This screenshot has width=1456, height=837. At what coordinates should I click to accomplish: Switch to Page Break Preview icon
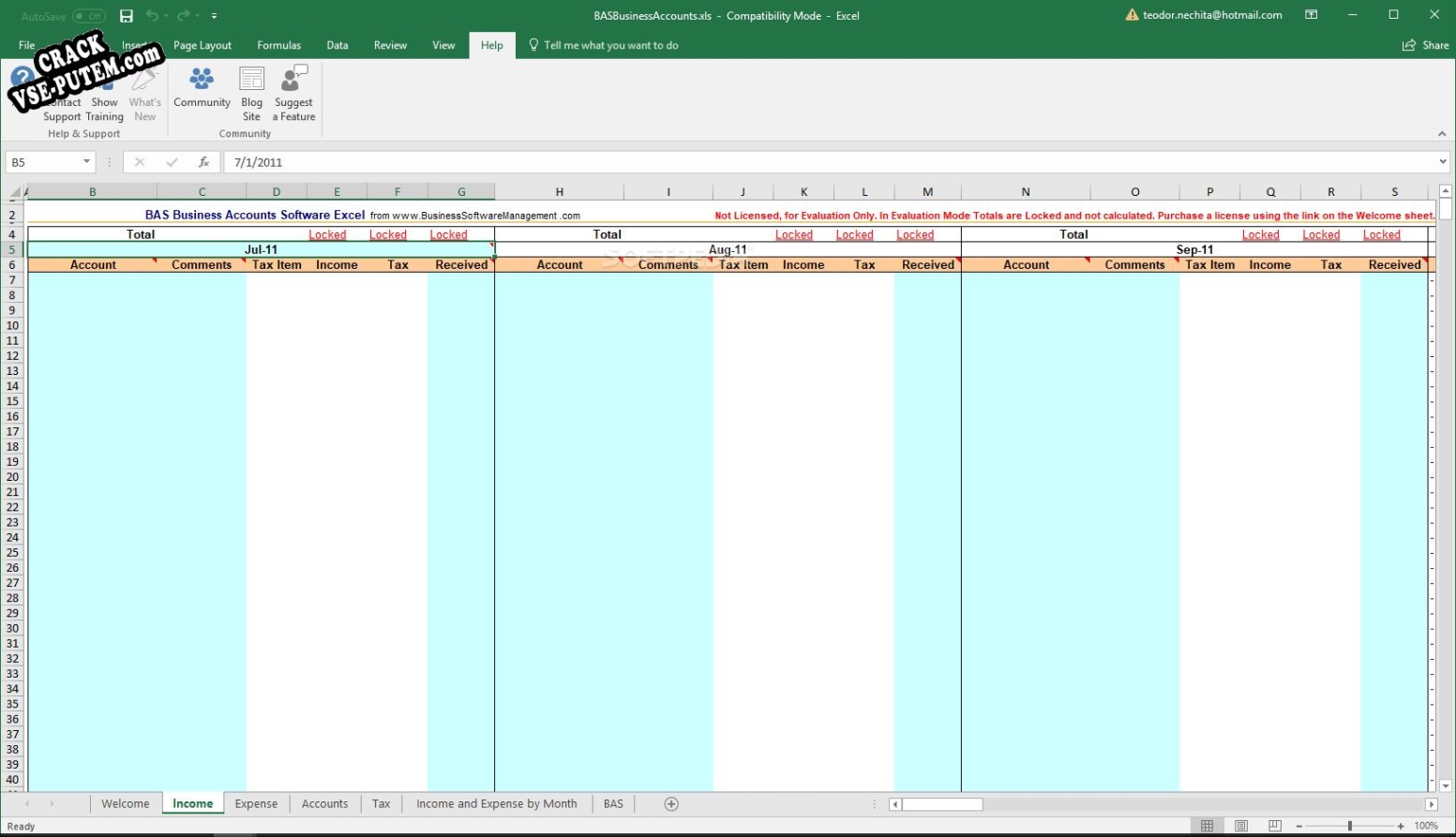(1275, 826)
